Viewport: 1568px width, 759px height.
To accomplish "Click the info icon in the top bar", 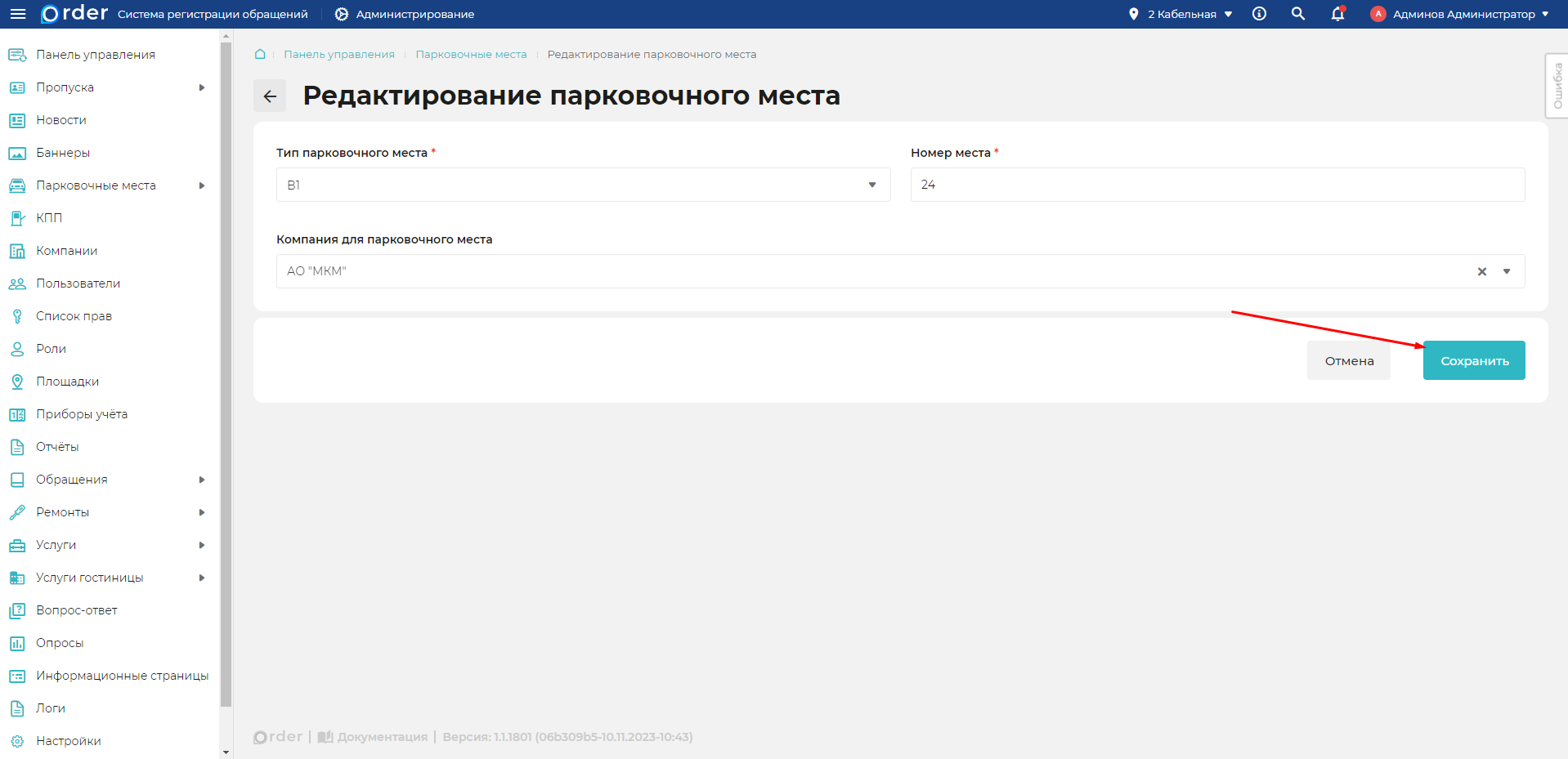I will tap(1259, 14).
